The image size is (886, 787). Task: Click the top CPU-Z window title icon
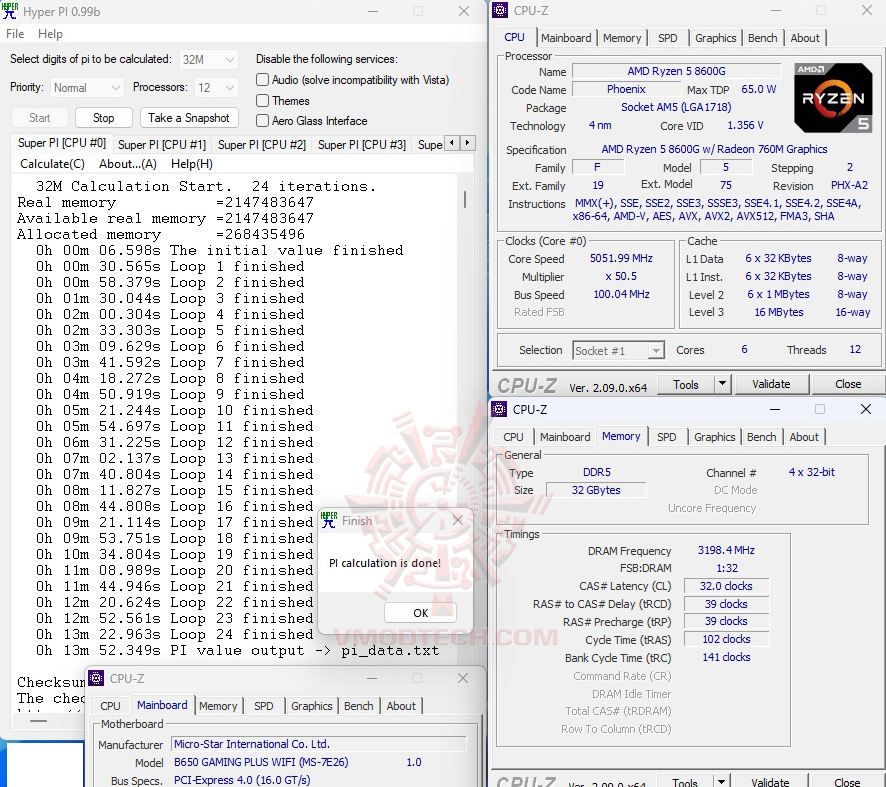[x=500, y=10]
